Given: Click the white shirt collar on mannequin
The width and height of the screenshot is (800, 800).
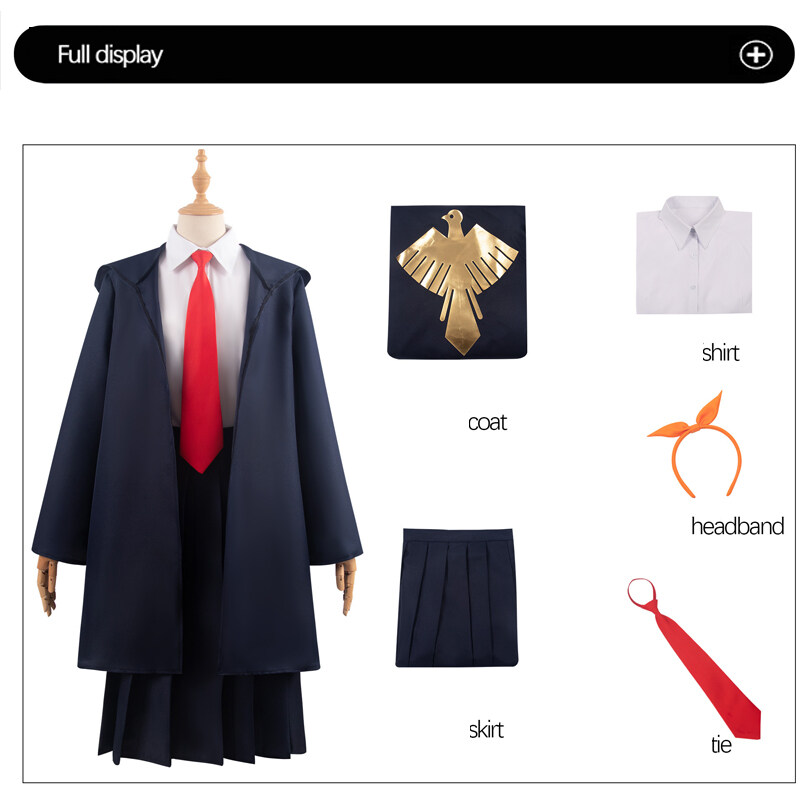Looking at the screenshot, I should 202,248.
